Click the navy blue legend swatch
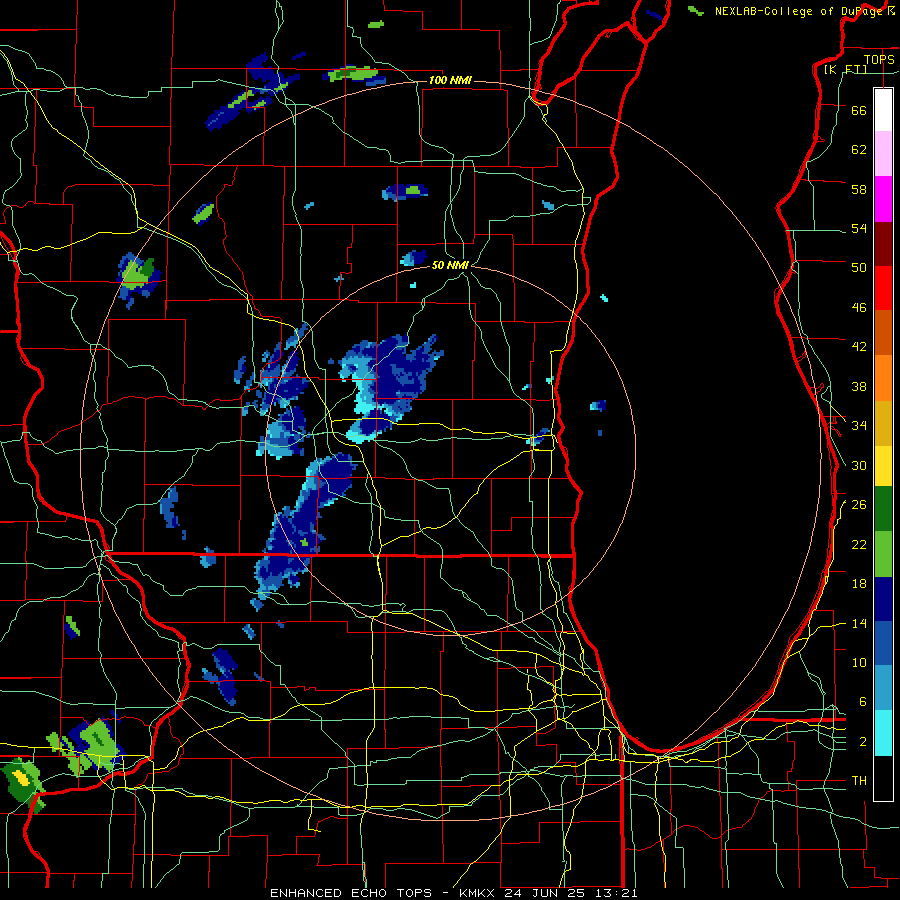 pos(883,599)
